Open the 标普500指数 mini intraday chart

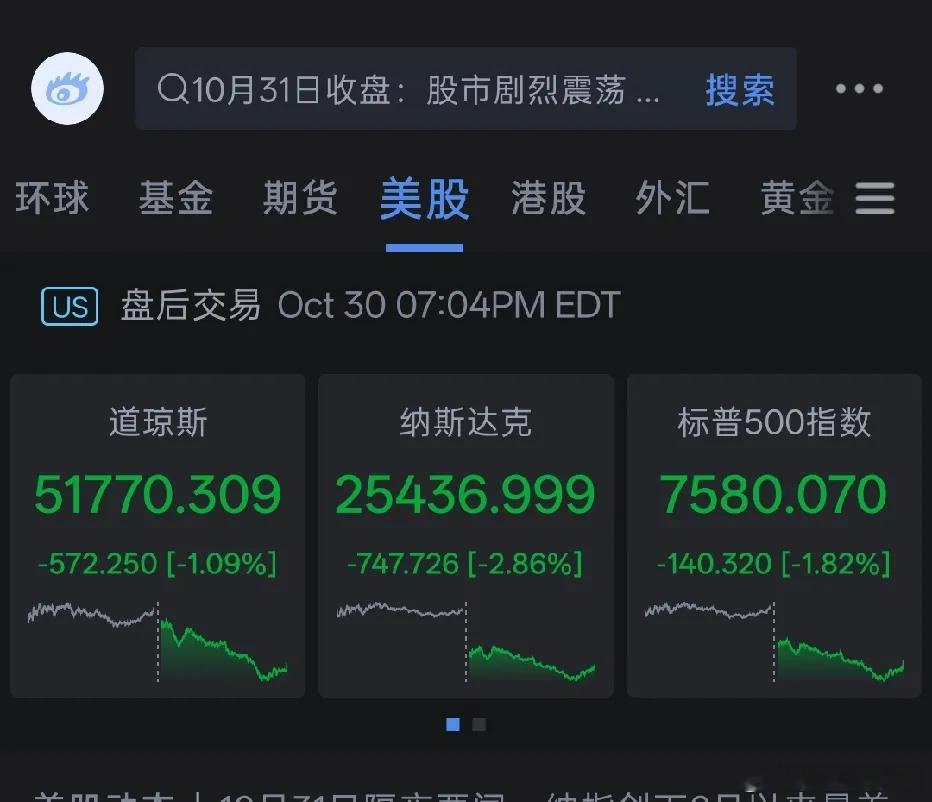pos(774,642)
